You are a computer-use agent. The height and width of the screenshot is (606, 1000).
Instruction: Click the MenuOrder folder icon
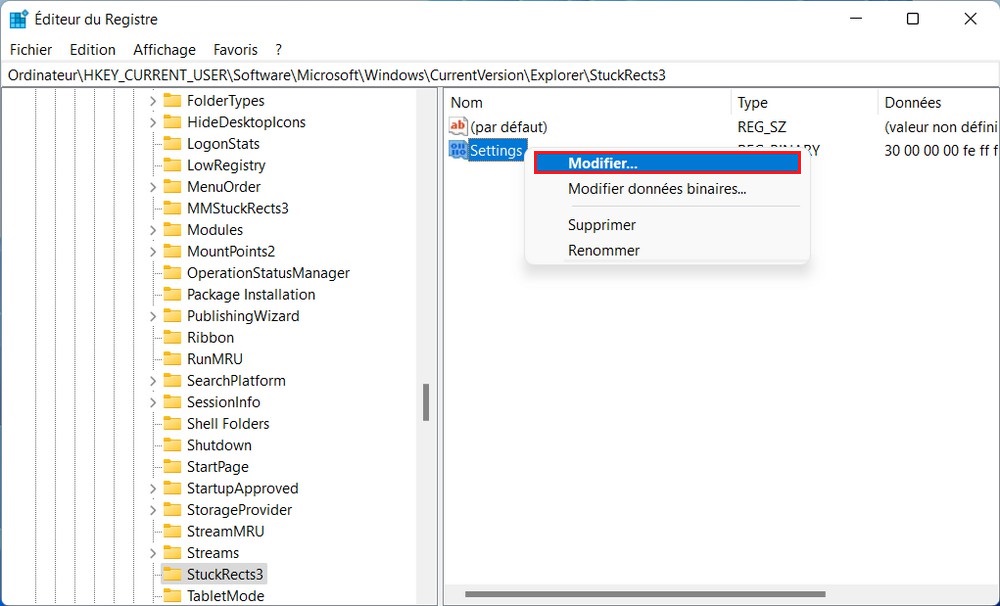(172, 186)
